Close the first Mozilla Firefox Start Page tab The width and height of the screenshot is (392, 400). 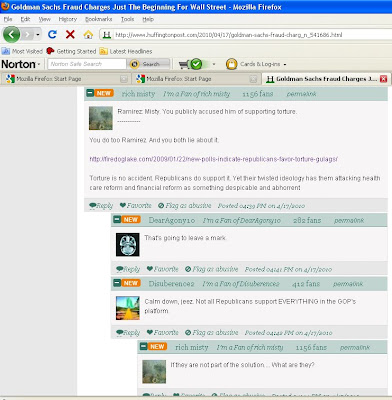(x=124, y=79)
